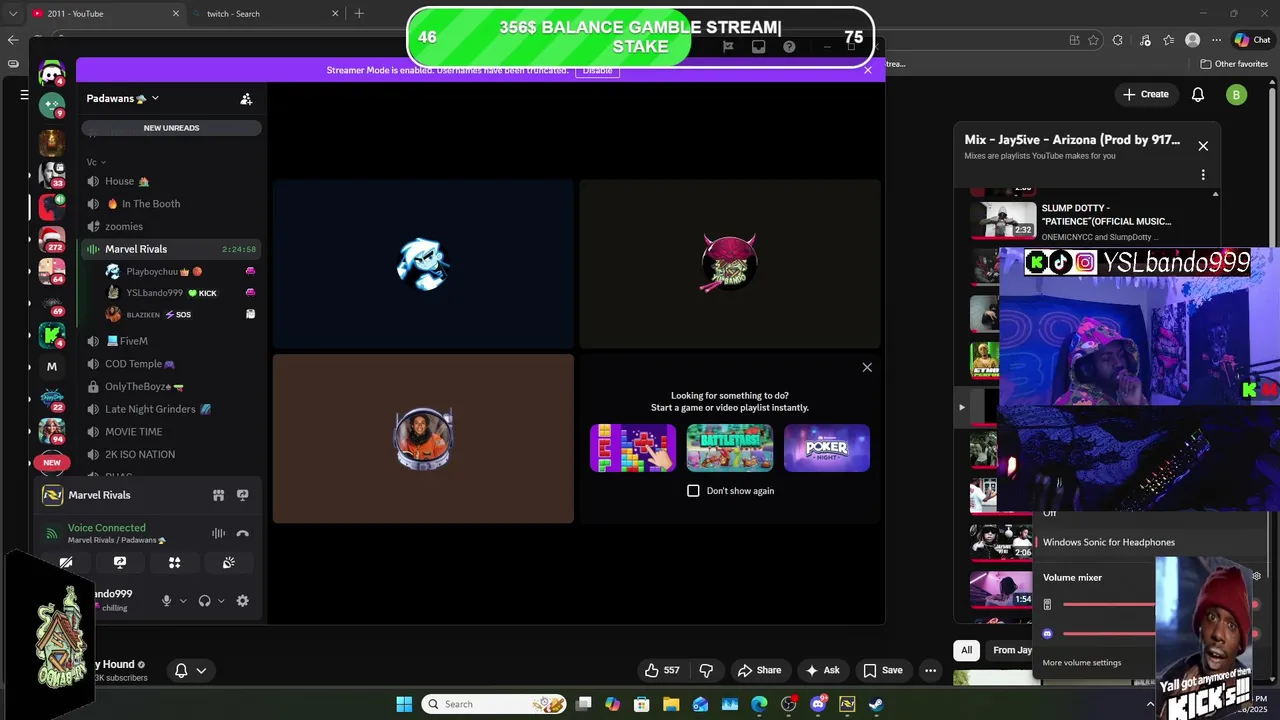Join the FiveM voice channel
Viewport: 1280px width, 720px height.
point(170,341)
